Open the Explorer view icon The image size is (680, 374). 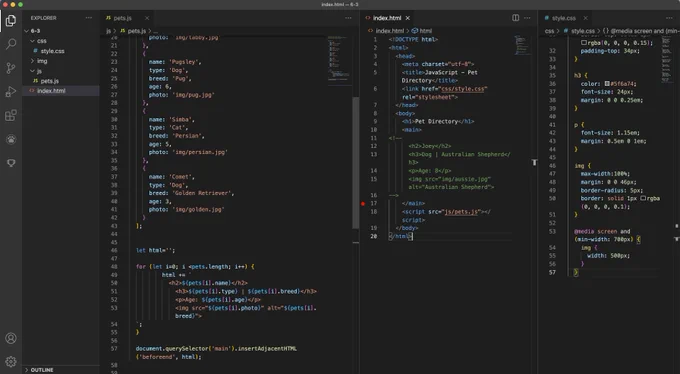click(x=11, y=20)
